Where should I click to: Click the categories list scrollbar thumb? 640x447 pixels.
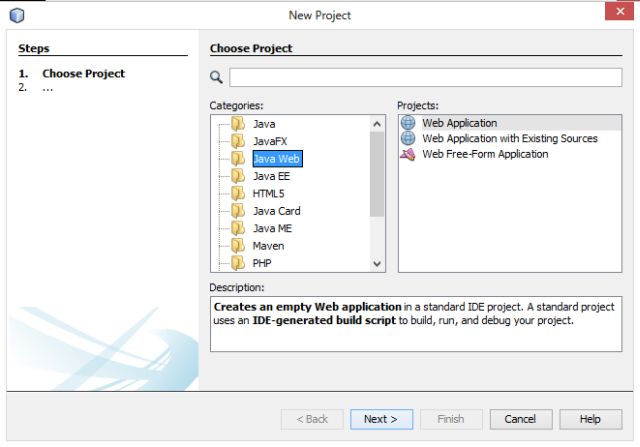[x=377, y=174]
